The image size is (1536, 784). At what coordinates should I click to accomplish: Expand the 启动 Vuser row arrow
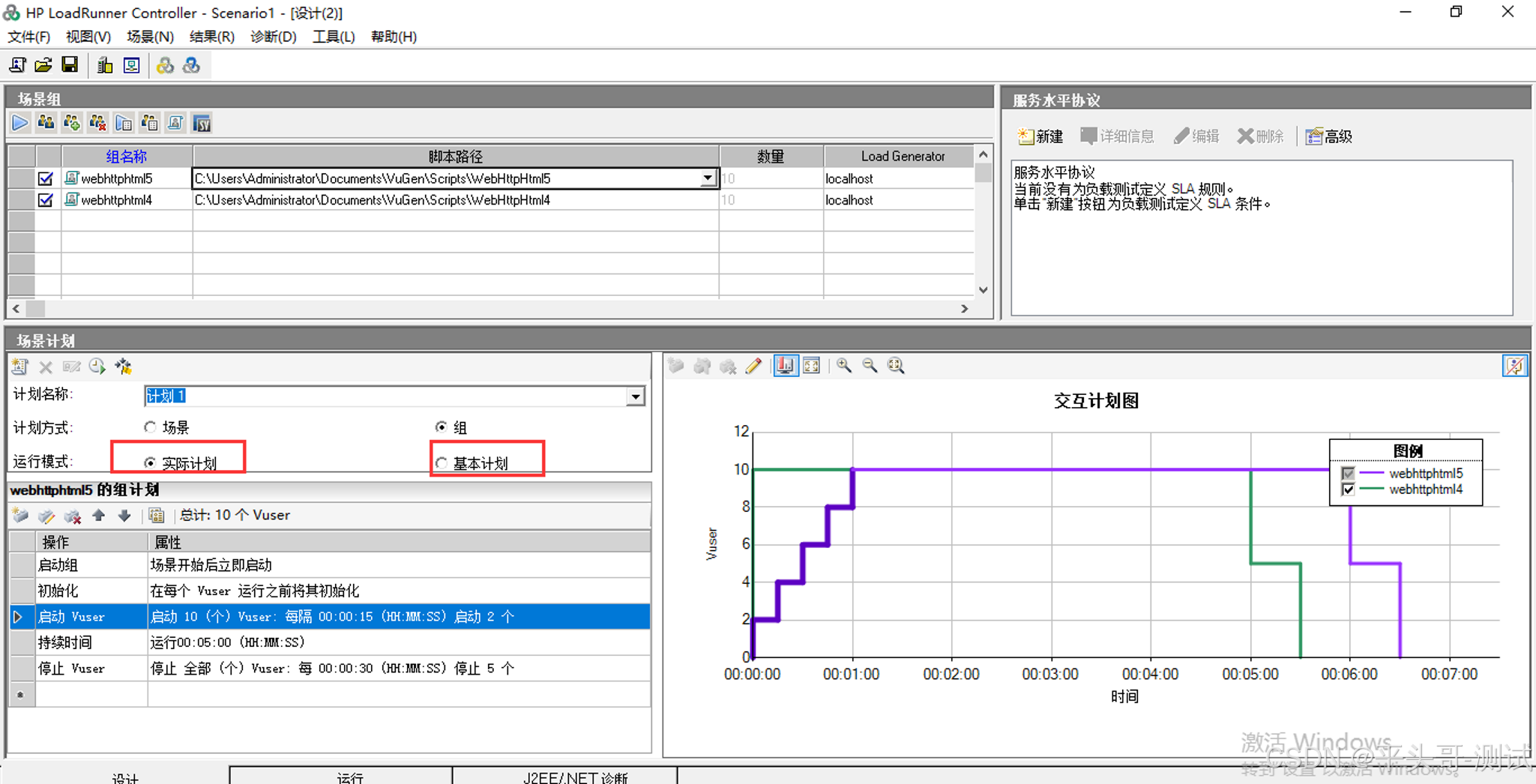pyautogui.click(x=19, y=617)
